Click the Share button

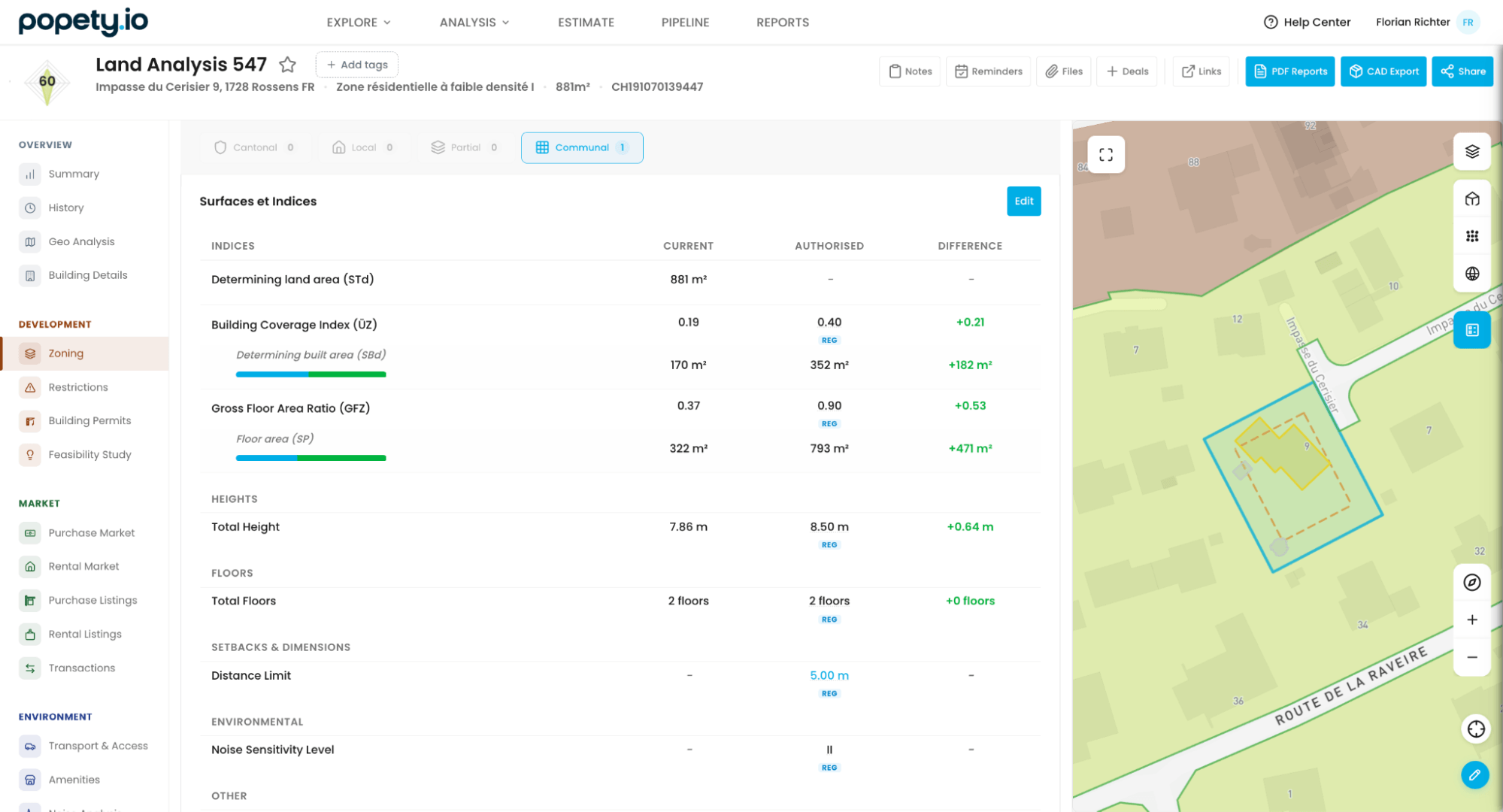tap(1462, 71)
